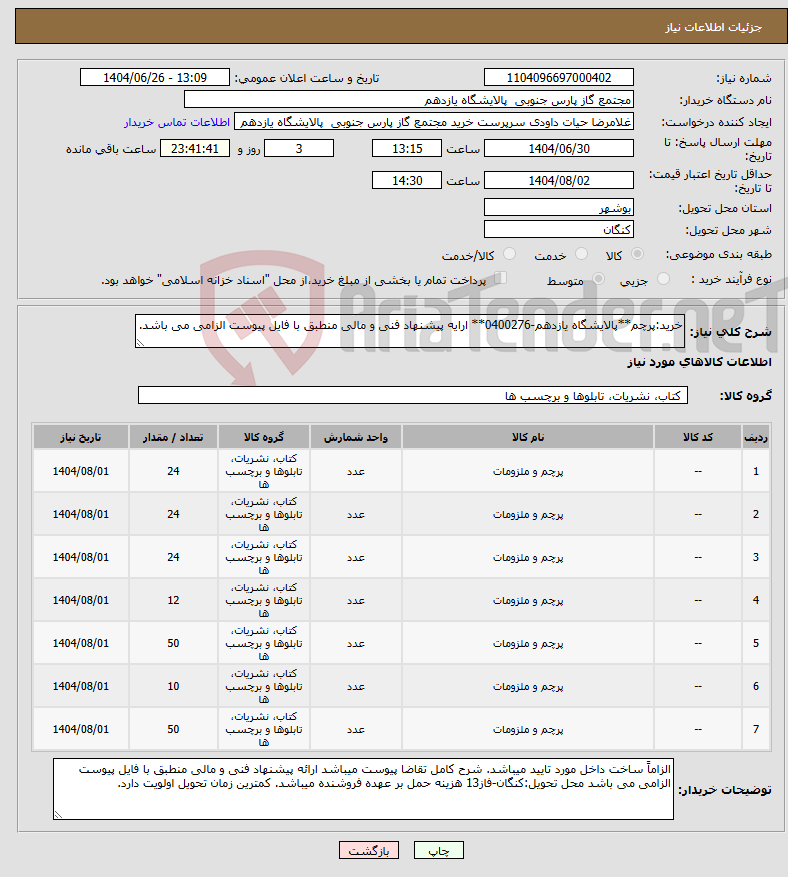This screenshot has width=788, height=877.
Task: Select the جزیی purchase type radio
Action: (x=663, y=279)
